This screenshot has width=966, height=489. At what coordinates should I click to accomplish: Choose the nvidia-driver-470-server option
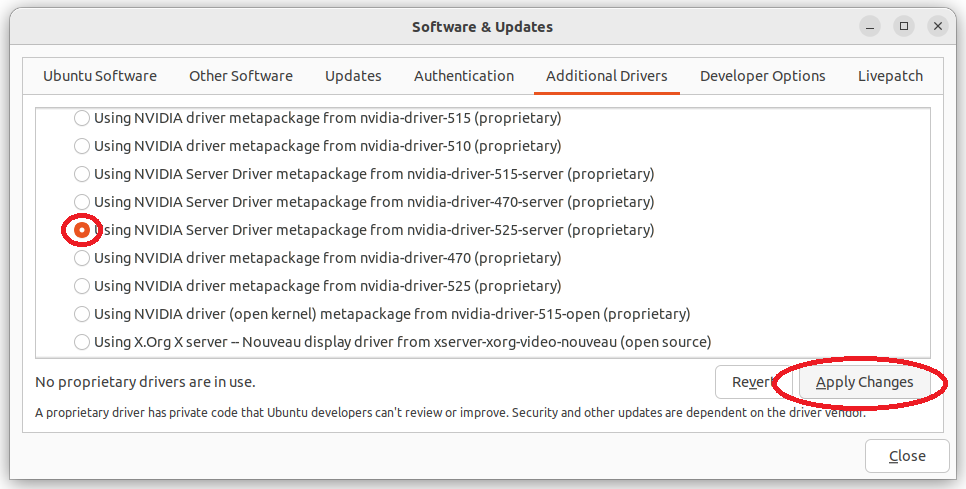click(x=82, y=201)
